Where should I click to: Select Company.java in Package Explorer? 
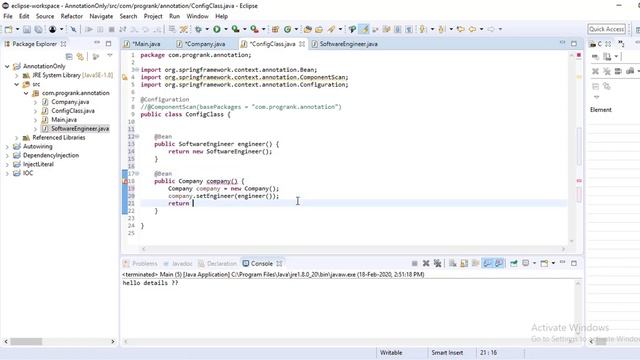(x=70, y=102)
